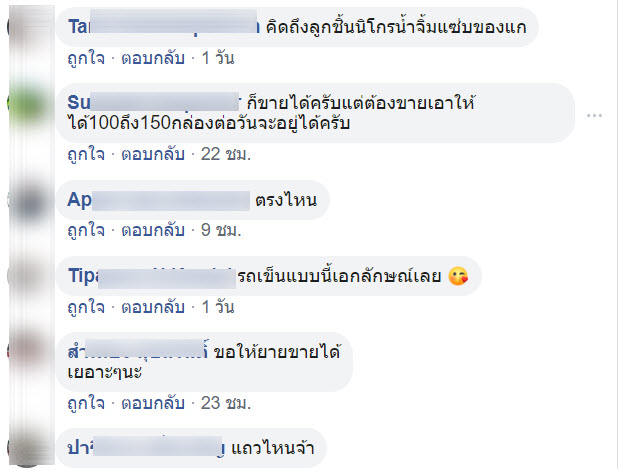Like the comment about ลูกชิ้นนิโกร

(86, 58)
